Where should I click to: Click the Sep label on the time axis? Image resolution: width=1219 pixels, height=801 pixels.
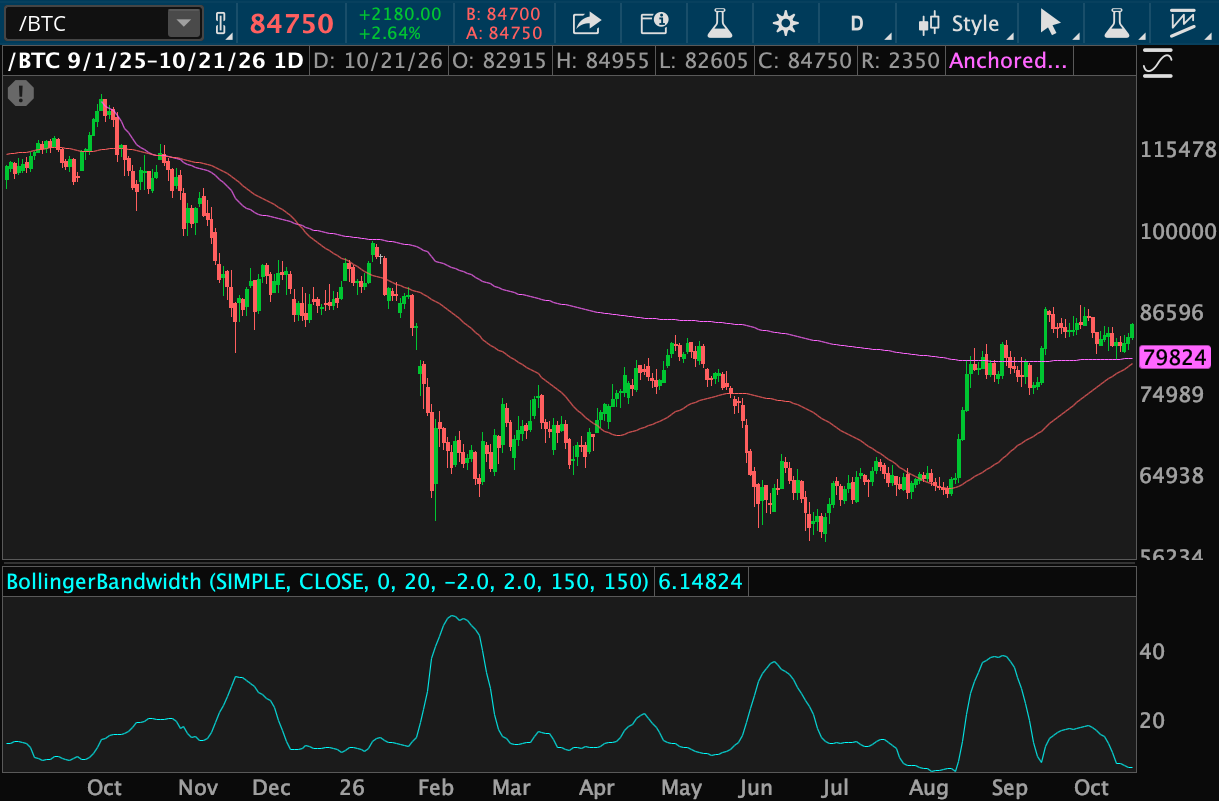(x=1011, y=788)
